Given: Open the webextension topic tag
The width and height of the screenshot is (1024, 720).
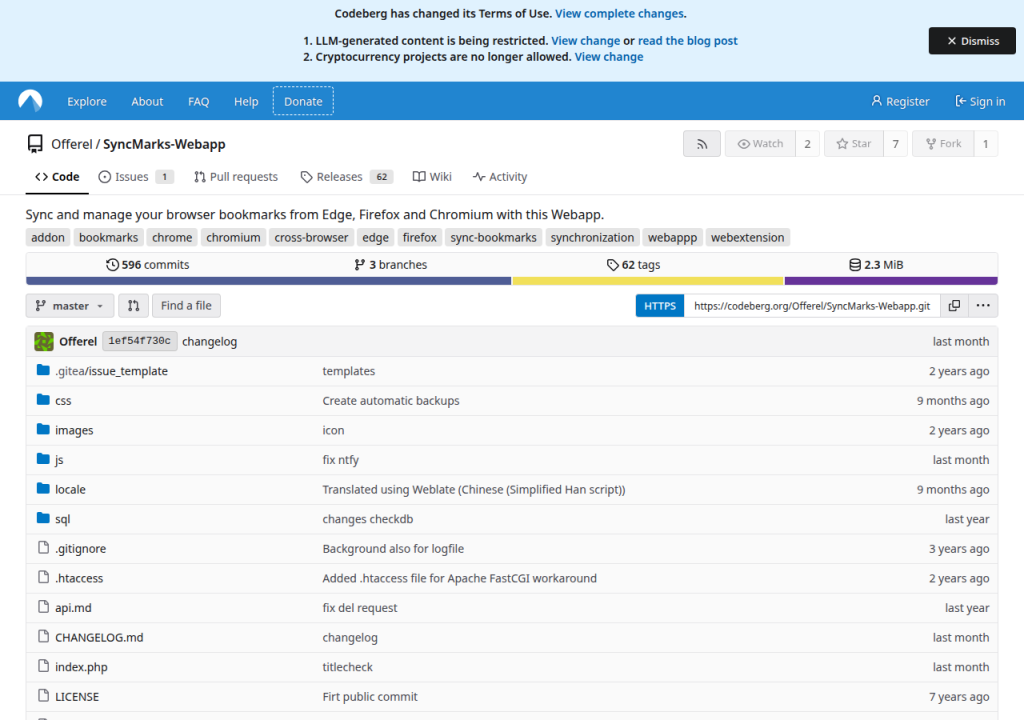Looking at the screenshot, I should coord(747,237).
